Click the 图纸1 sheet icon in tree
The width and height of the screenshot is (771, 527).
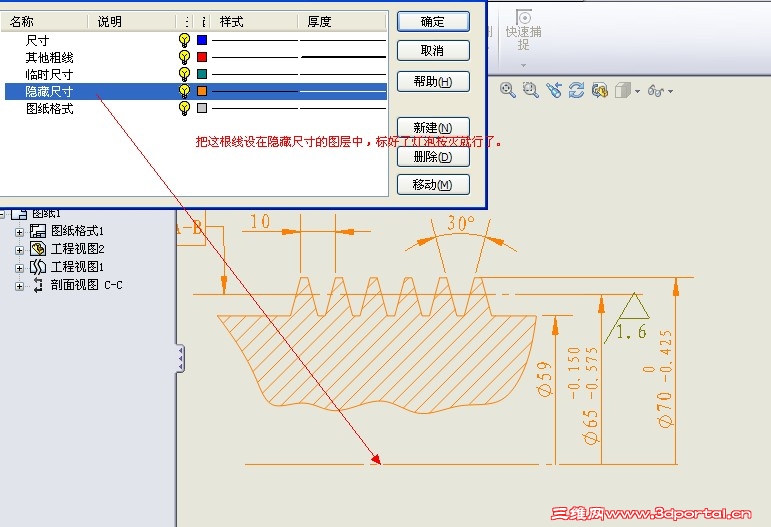[x=20, y=213]
